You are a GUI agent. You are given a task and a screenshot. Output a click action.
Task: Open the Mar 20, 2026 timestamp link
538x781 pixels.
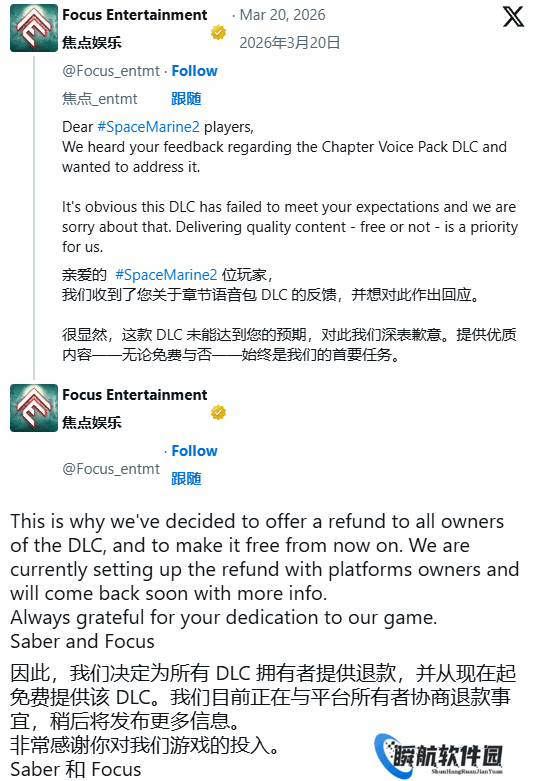[282, 15]
